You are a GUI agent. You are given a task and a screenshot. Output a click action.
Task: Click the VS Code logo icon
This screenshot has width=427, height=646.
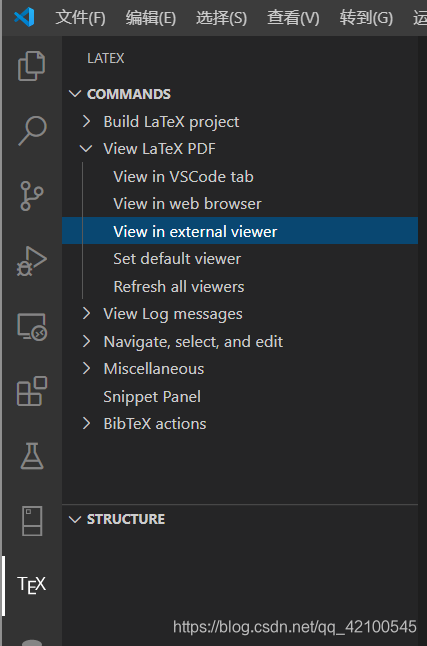click(x=24, y=17)
